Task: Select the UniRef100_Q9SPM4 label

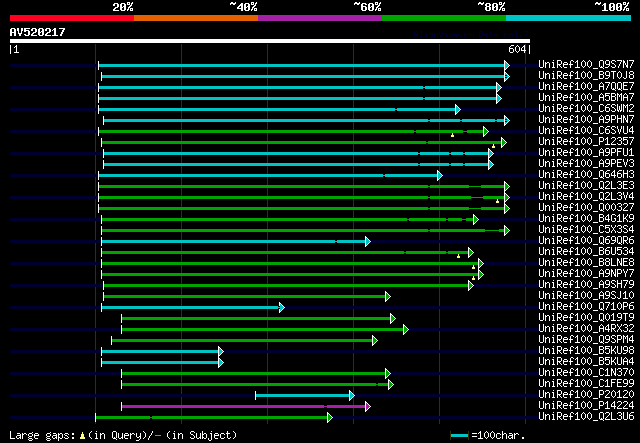Action: pyautogui.click(x=586, y=340)
